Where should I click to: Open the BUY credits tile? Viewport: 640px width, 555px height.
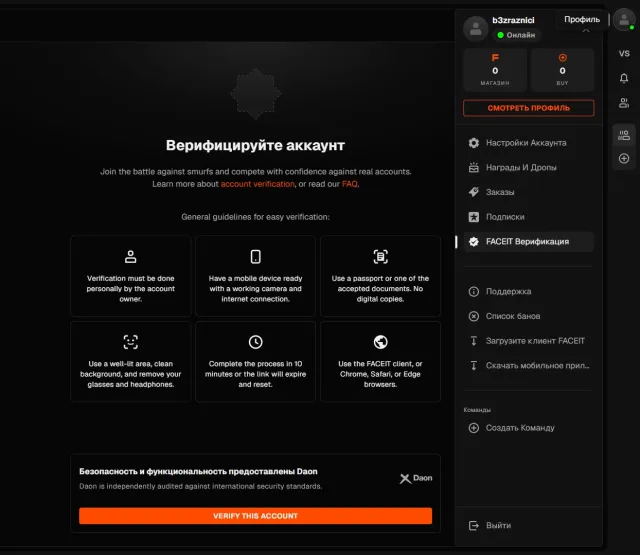pyautogui.click(x=562, y=70)
